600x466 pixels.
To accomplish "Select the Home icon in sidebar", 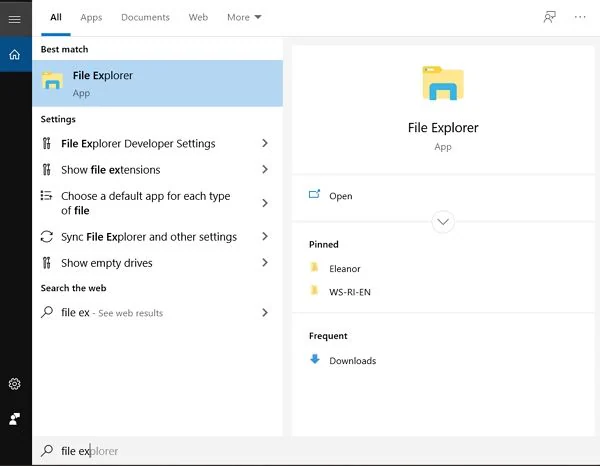I will pos(14,54).
